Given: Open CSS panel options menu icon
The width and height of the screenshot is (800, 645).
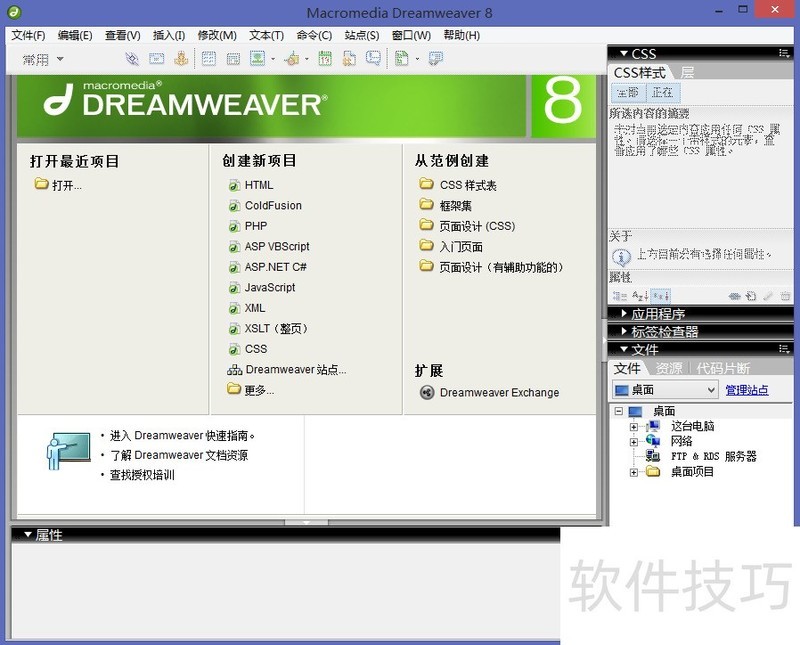Looking at the screenshot, I should (784, 53).
